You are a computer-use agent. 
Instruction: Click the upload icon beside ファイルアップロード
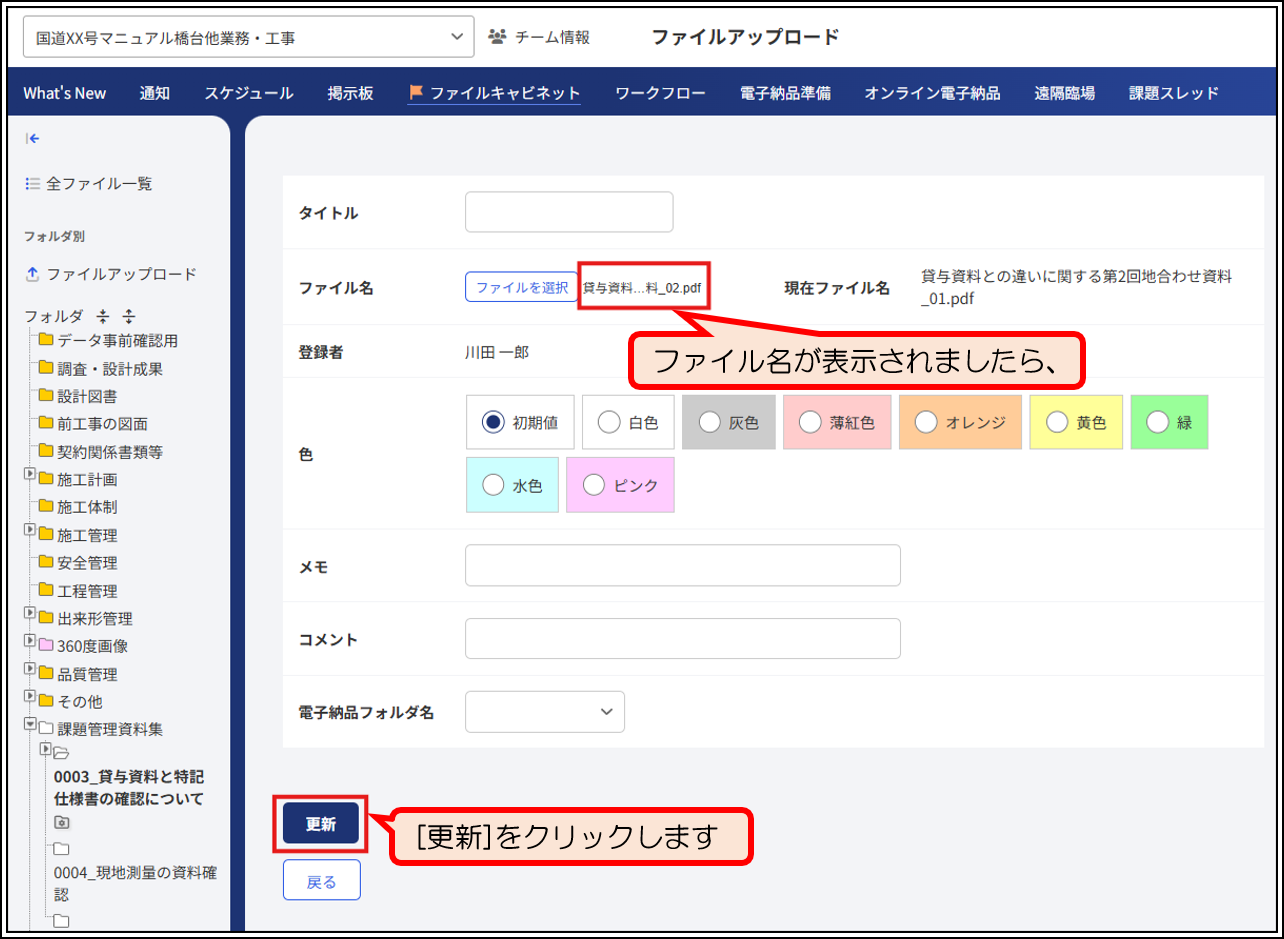tap(32, 274)
